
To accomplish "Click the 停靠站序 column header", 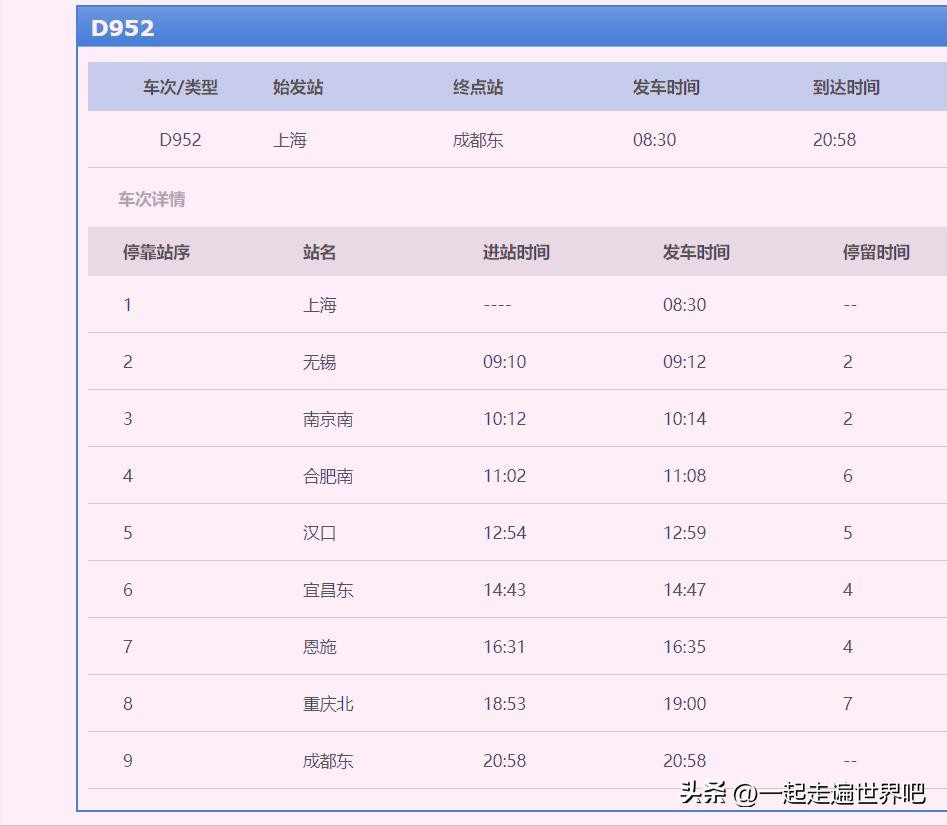I will click(x=157, y=252).
